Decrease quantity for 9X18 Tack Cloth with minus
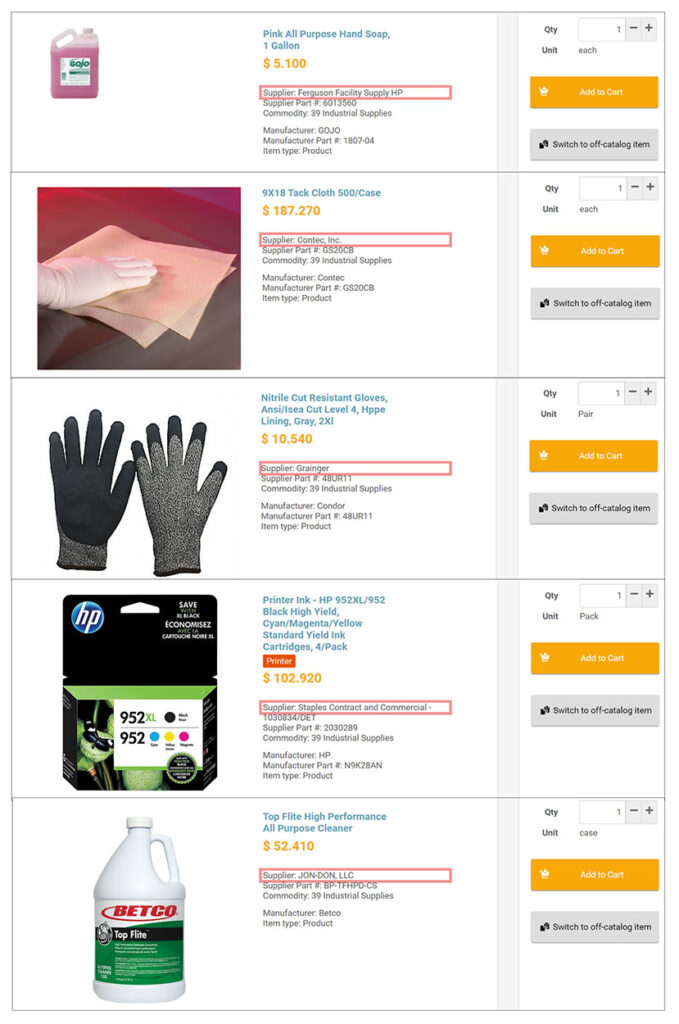Image resolution: width=679 pixels, height=1024 pixels. pyautogui.click(x=635, y=187)
